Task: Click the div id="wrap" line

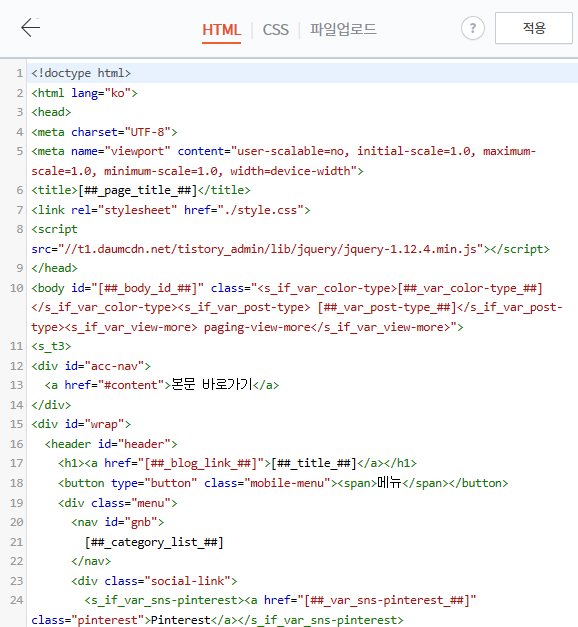Action: coord(81,424)
